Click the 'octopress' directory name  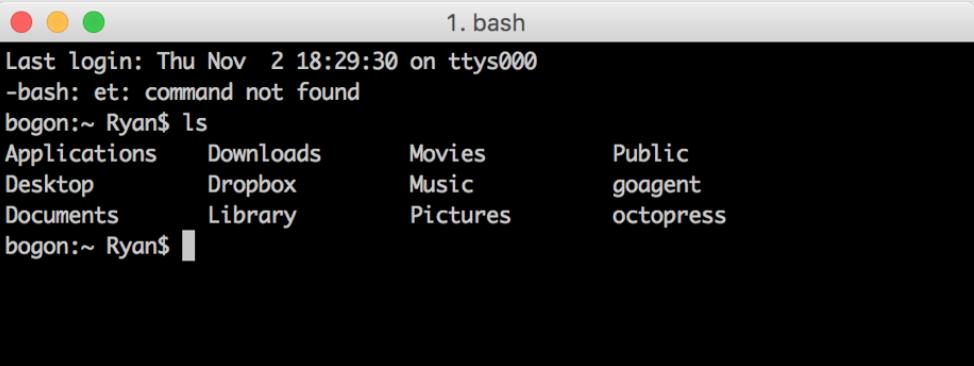coord(669,216)
